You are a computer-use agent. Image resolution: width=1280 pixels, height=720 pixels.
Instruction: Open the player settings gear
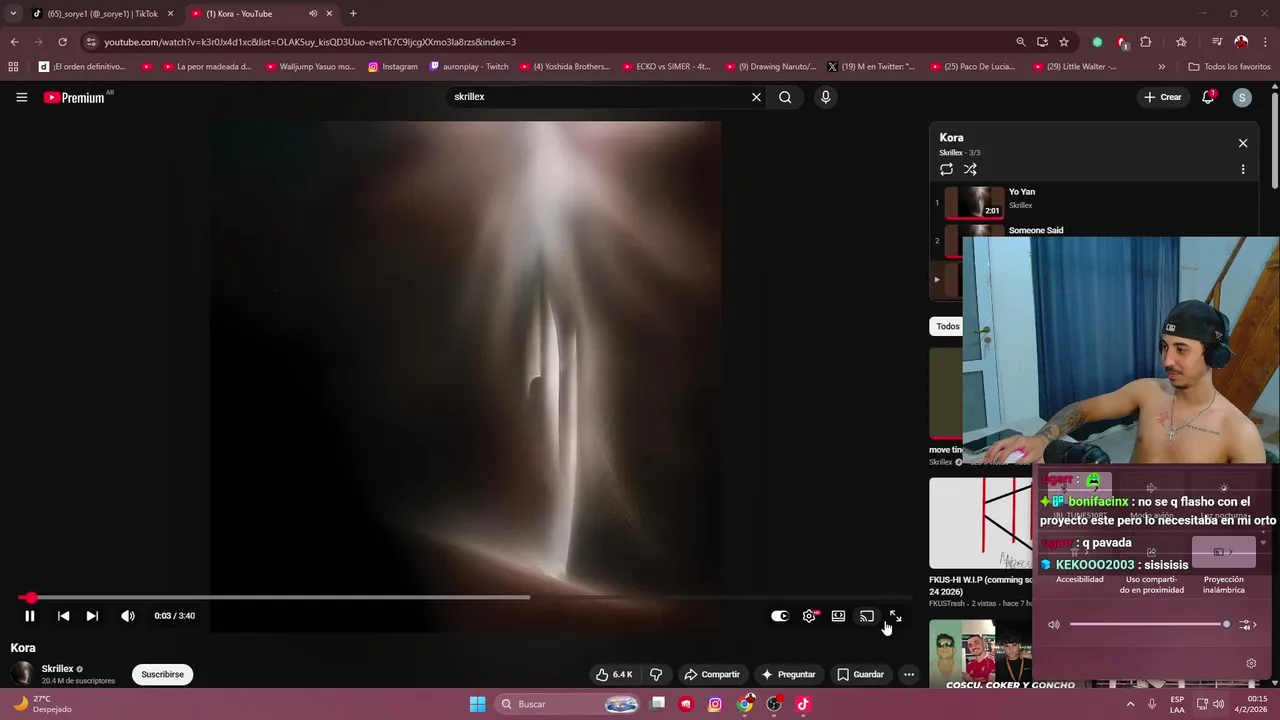809,616
